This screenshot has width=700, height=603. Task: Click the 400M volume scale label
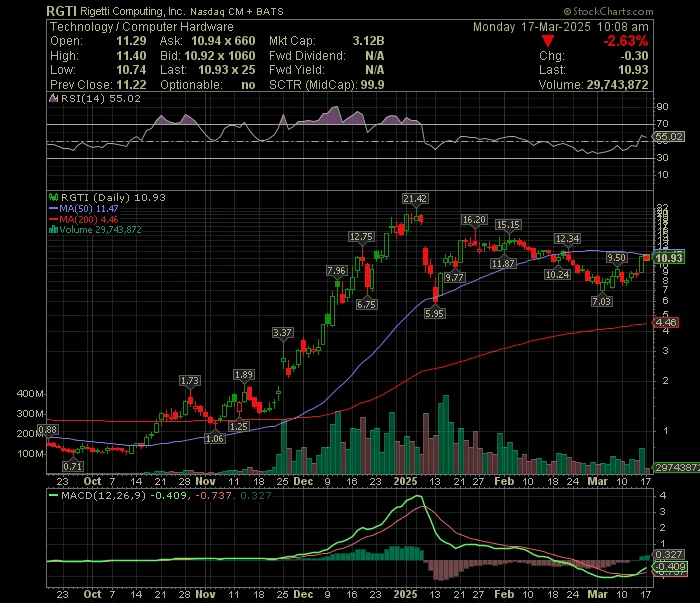coord(30,394)
